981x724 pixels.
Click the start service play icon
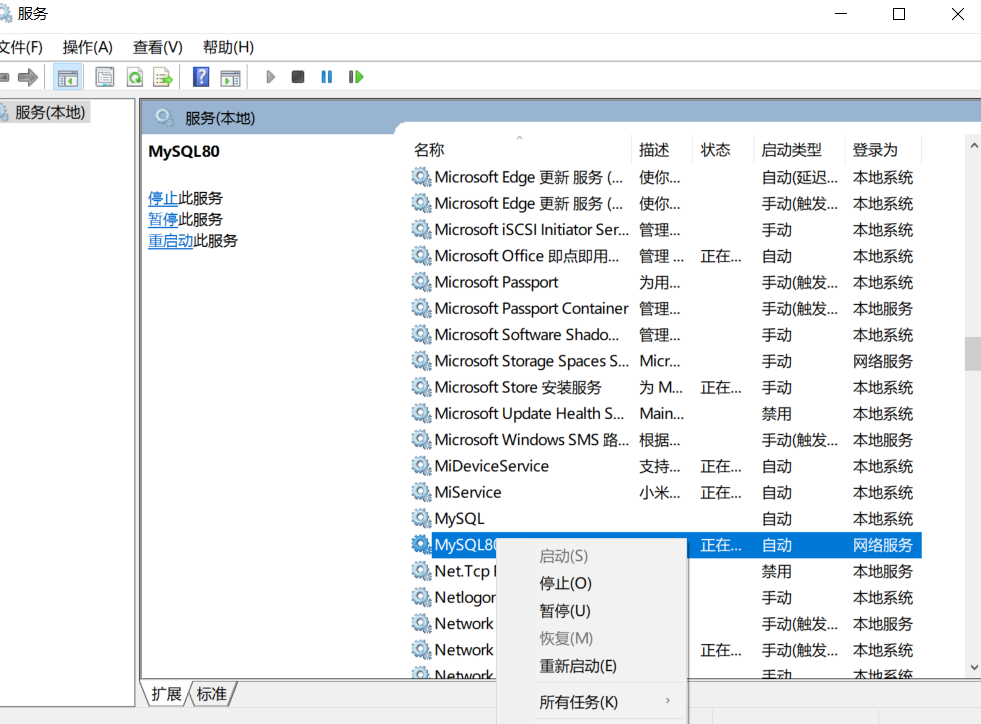pyautogui.click(x=270, y=77)
